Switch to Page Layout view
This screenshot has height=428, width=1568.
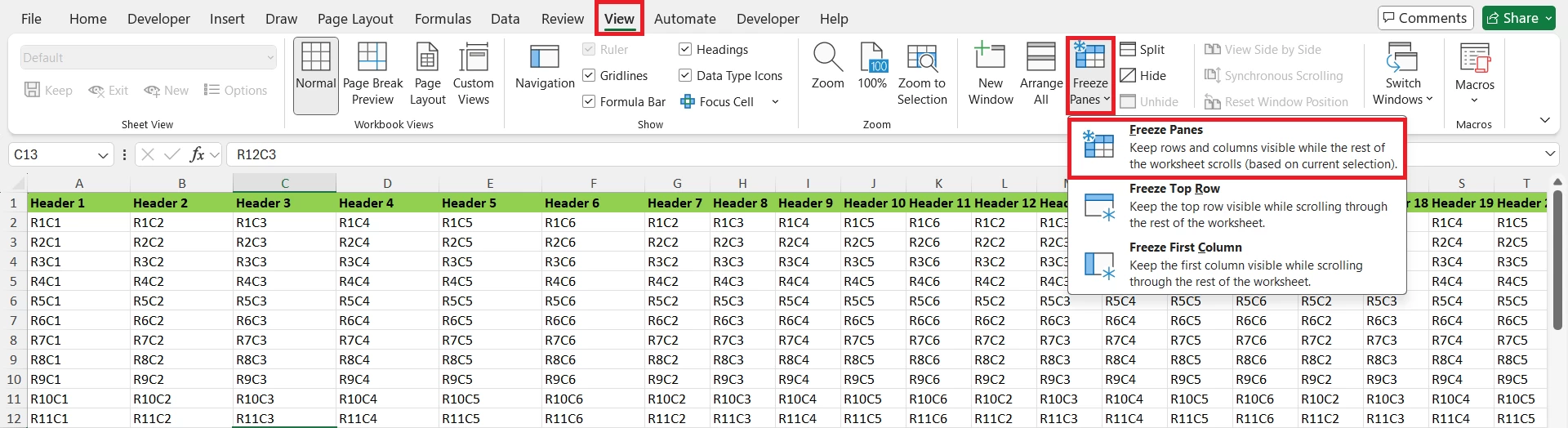click(x=428, y=75)
